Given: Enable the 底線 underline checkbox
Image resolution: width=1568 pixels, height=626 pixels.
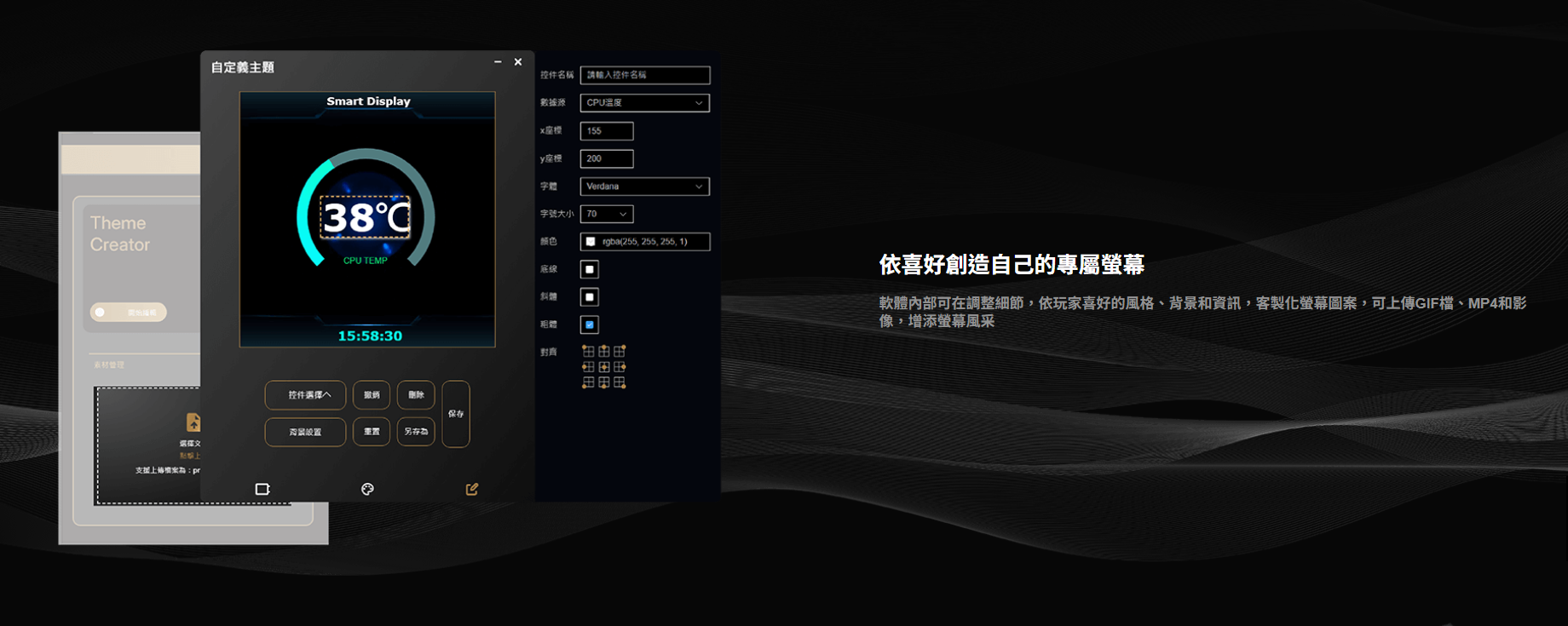Looking at the screenshot, I should click(589, 269).
